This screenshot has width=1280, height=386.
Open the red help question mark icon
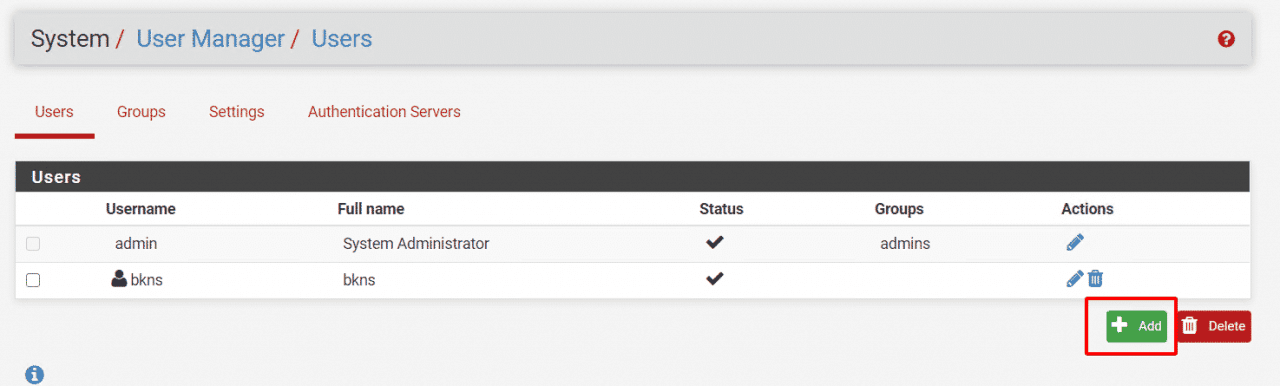(1226, 39)
